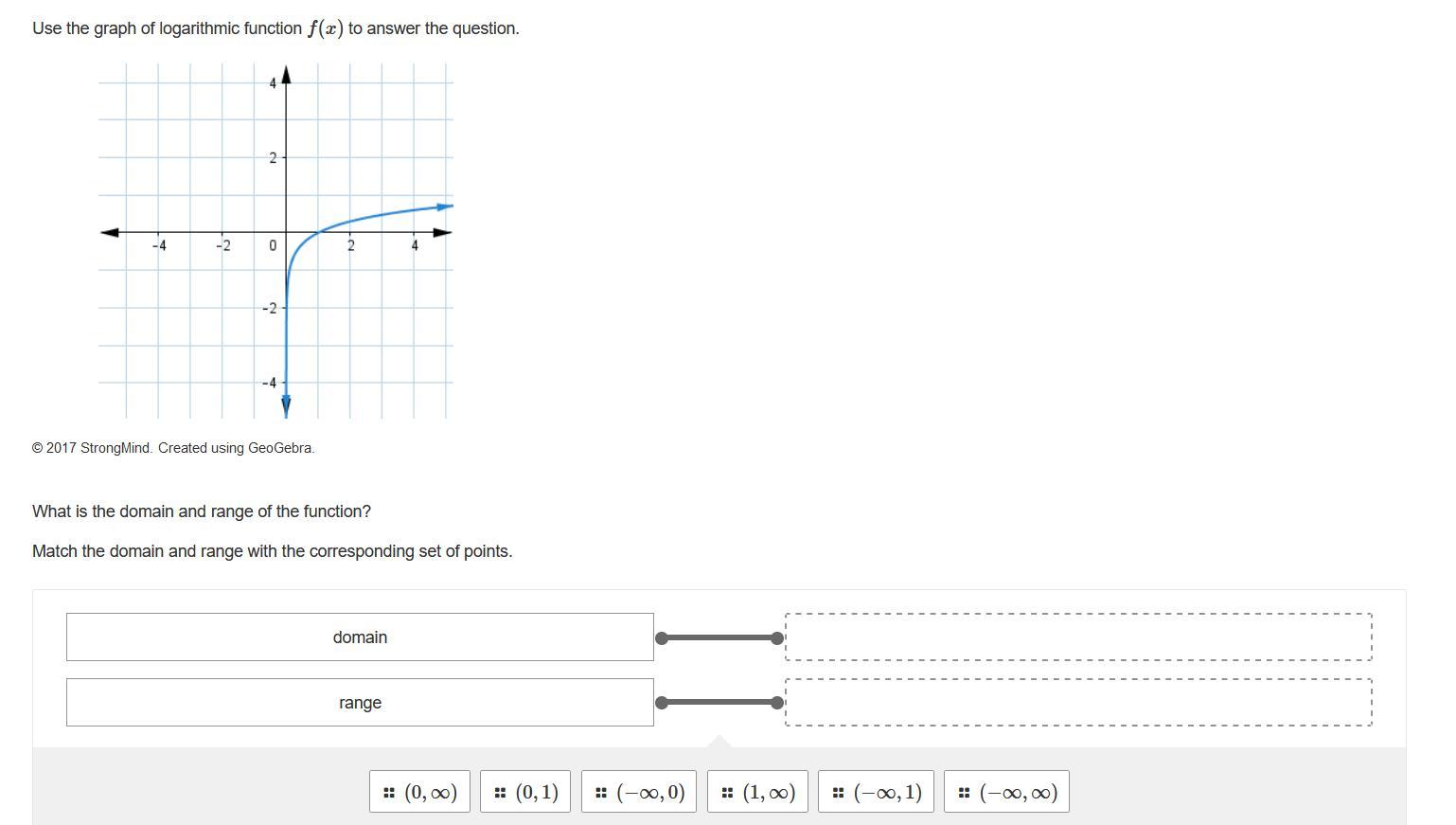Click the logarithmic function graph image
The height and width of the screenshot is (825, 1456).
tap(276, 241)
